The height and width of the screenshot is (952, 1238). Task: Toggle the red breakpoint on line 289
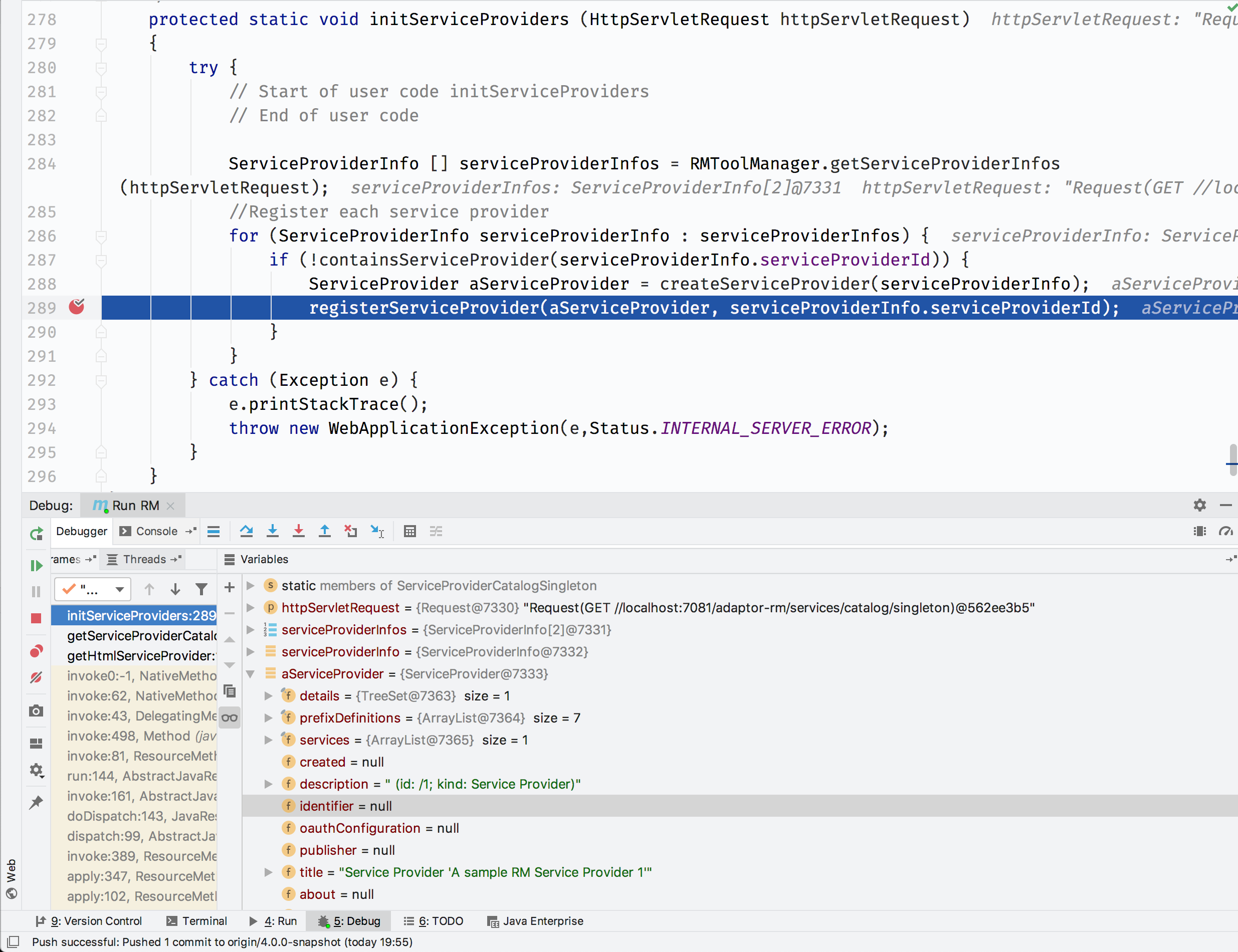(76, 307)
